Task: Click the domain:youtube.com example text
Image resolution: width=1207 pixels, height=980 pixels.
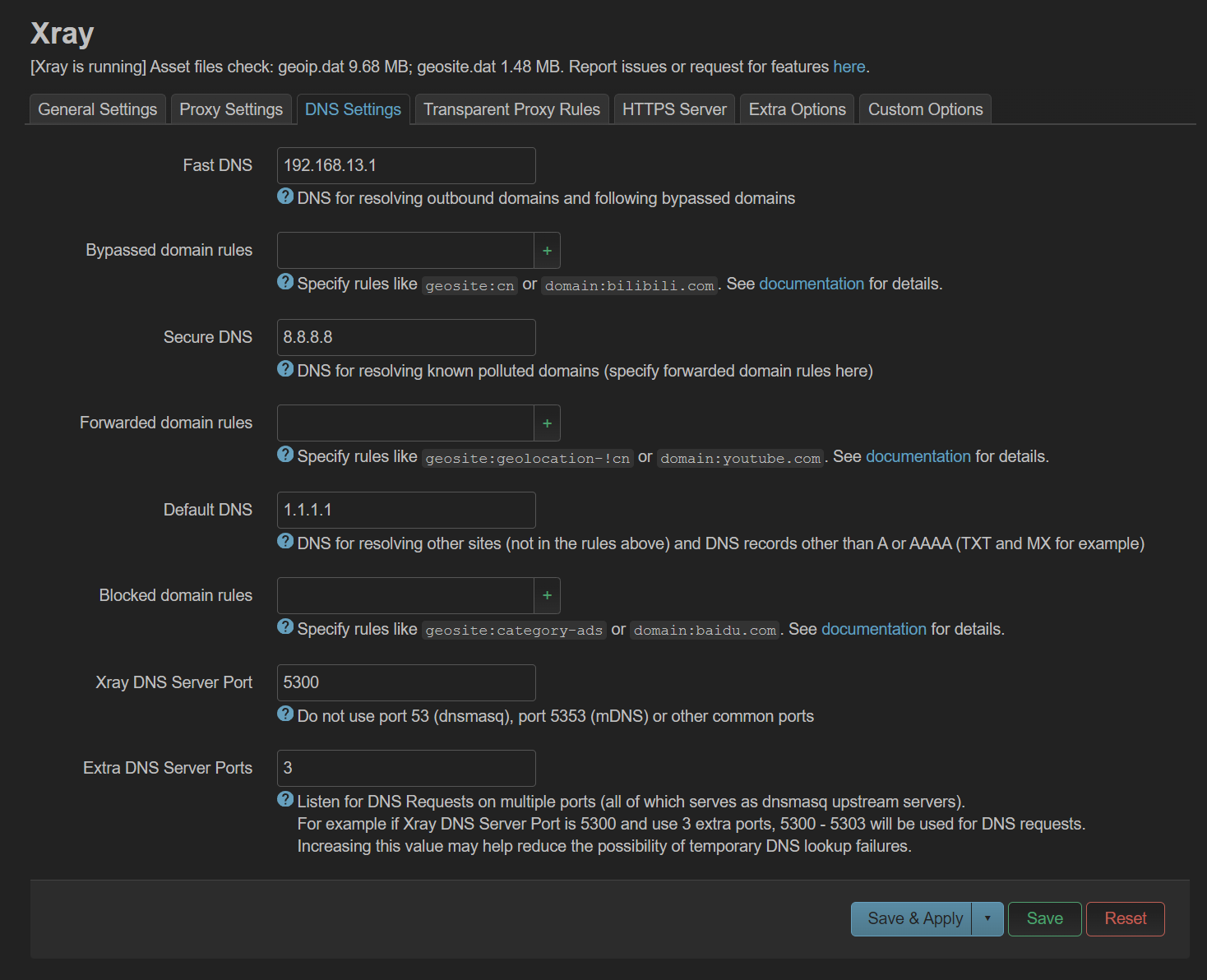Action: 740,458
